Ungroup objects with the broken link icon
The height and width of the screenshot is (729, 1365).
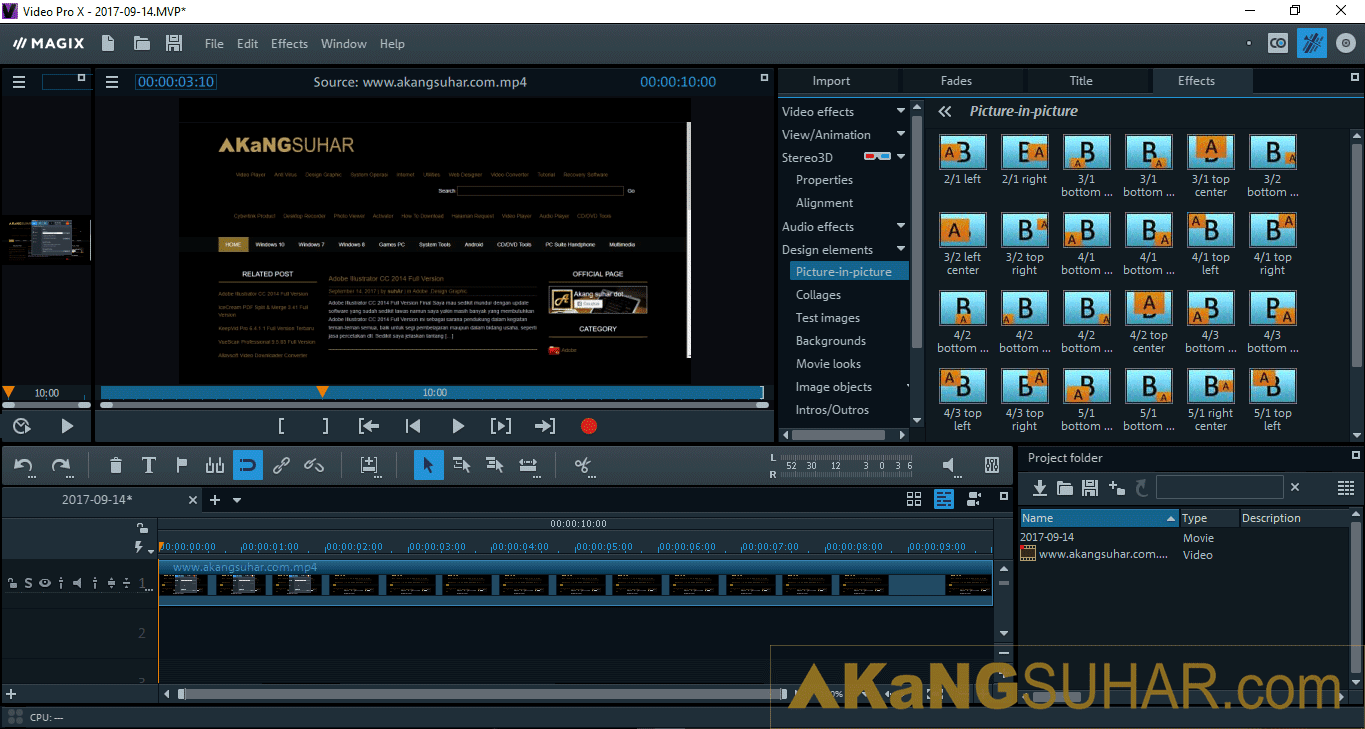(314, 465)
